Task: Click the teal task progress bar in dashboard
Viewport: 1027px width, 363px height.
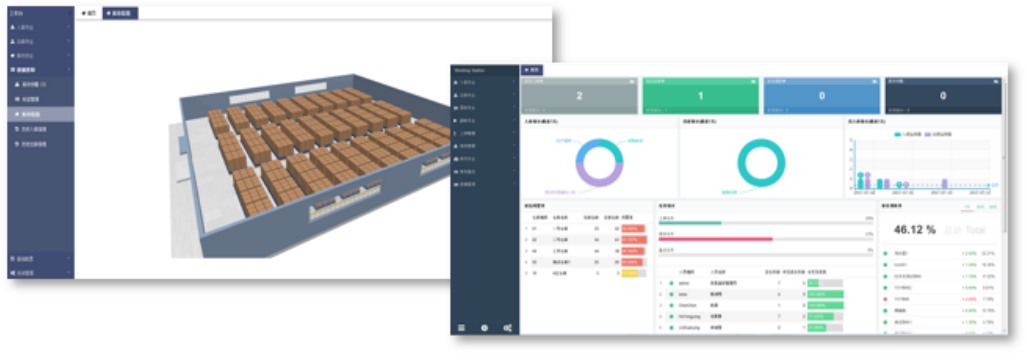Action: [x=690, y=223]
